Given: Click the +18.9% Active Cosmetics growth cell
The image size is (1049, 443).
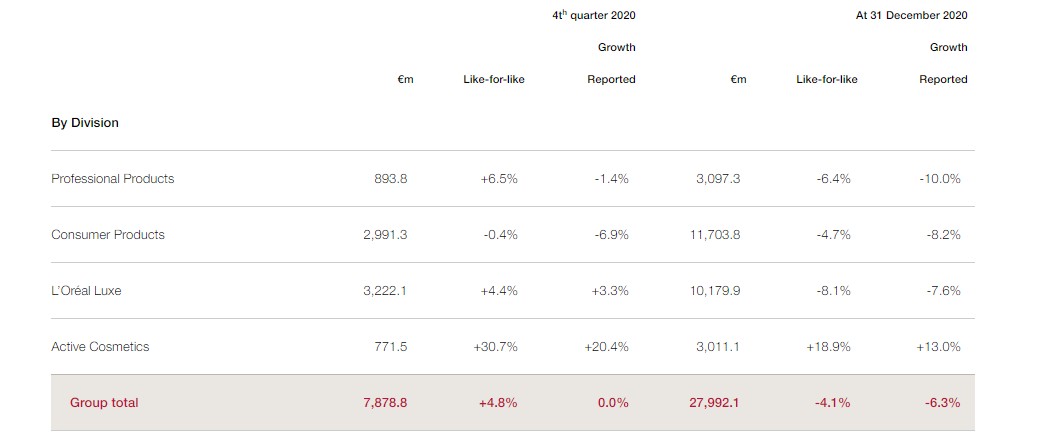Looking at the screenshot, I should pos(828,347).
